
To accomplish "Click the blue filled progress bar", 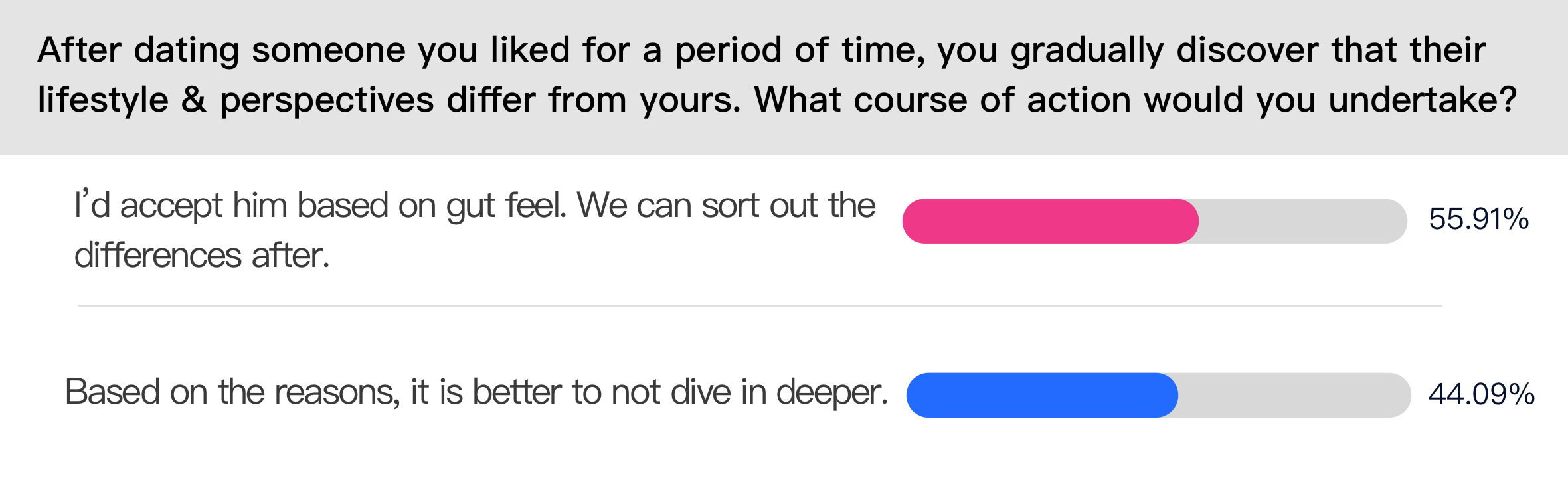I will point(1042,395).
